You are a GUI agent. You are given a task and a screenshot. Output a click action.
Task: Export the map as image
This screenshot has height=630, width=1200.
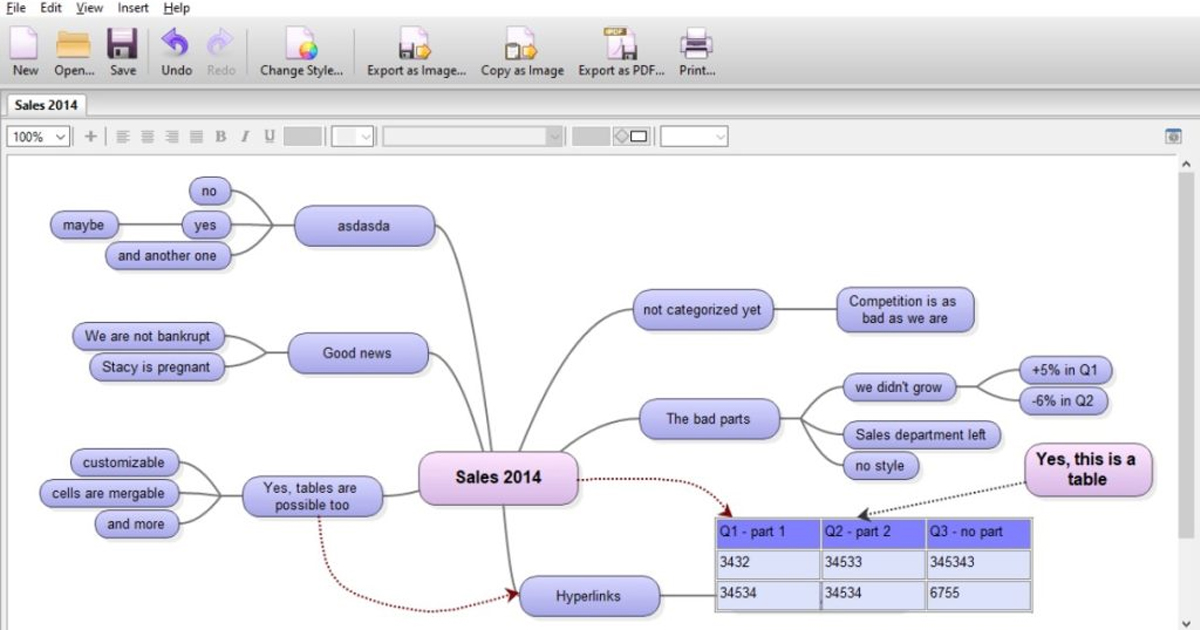pos(416,52)
